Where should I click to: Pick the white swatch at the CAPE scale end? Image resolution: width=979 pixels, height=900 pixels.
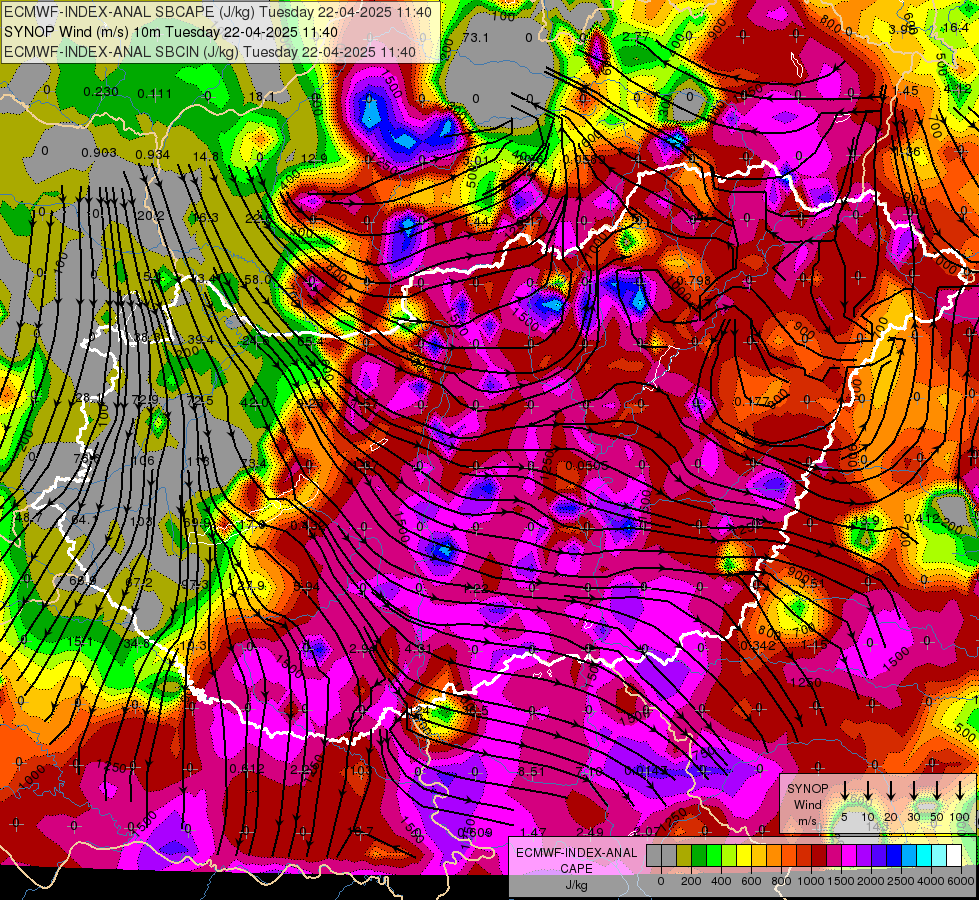tap(953, 855)
